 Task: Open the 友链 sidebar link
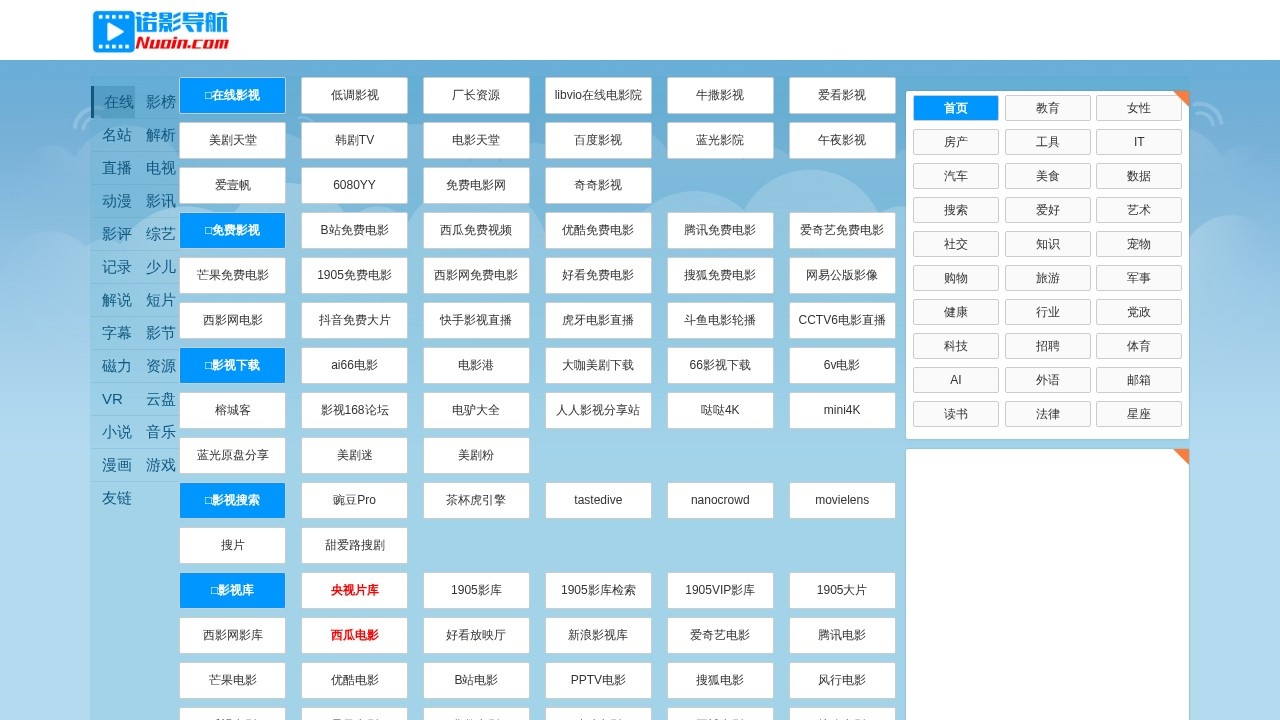pos(117,498)
